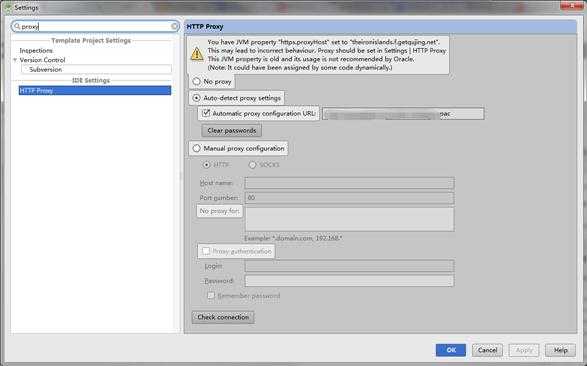Click the proxy configuration URL text field

pos(403,114)
